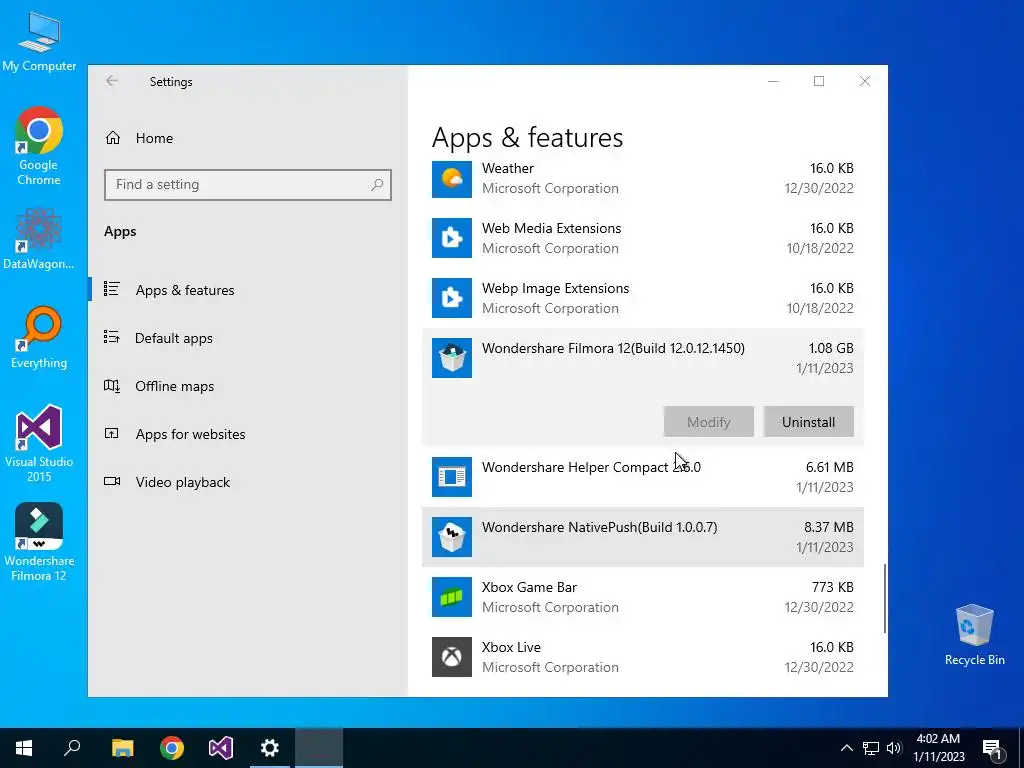The height and width of the screenshot is (768, 1024).
Task: Open DataWagon desktop shortcut
Action: coord(39,238)
